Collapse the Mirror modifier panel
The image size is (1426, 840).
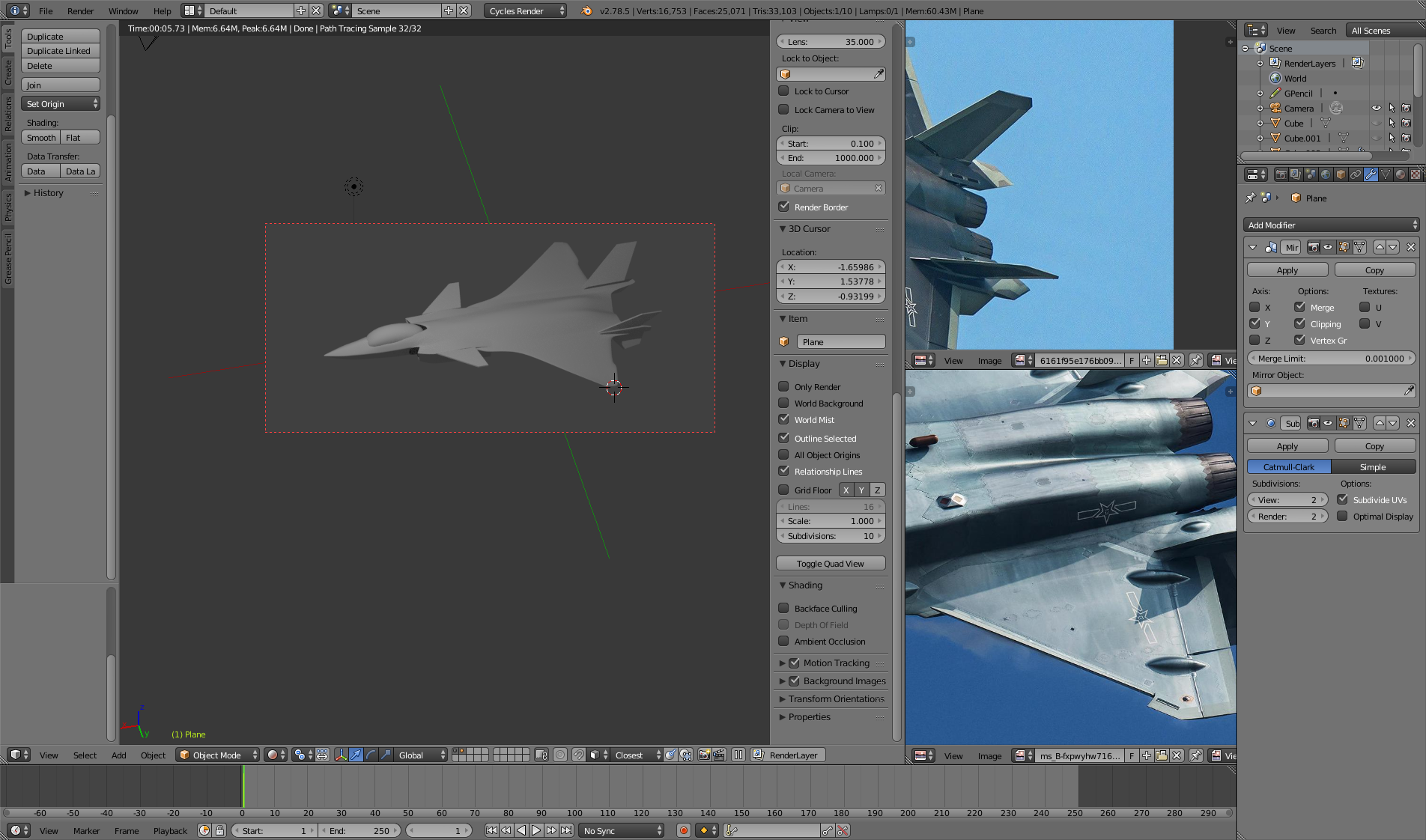coord(1252,247)
